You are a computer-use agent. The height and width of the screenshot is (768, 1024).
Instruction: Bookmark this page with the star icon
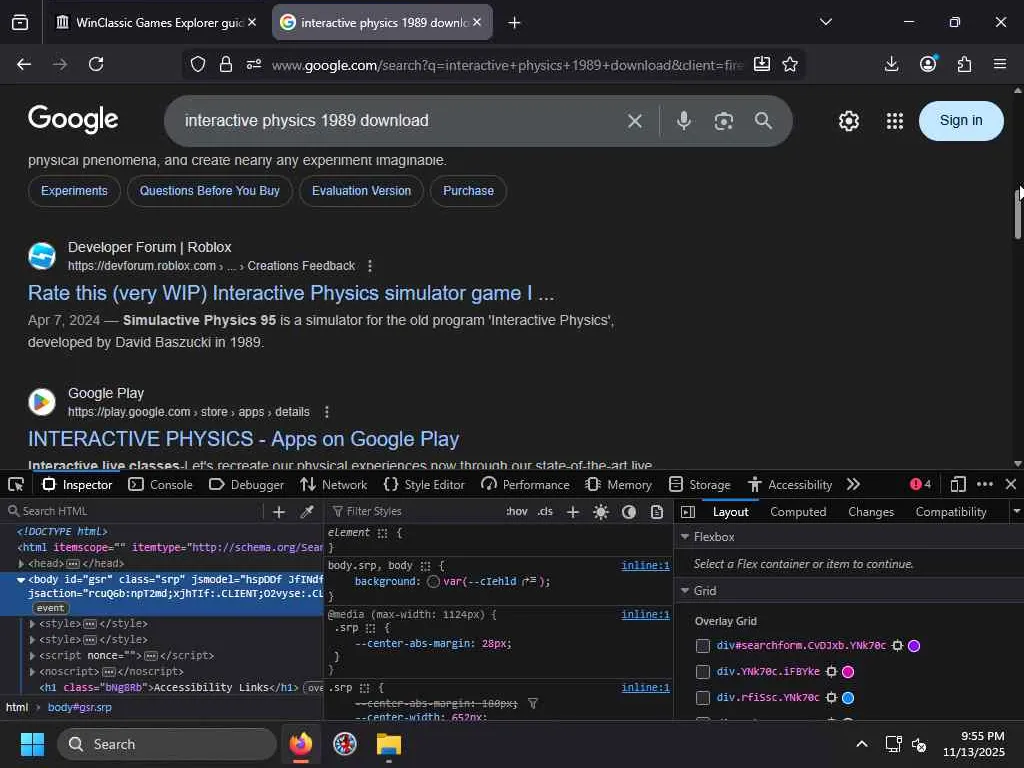coord(790,64)
